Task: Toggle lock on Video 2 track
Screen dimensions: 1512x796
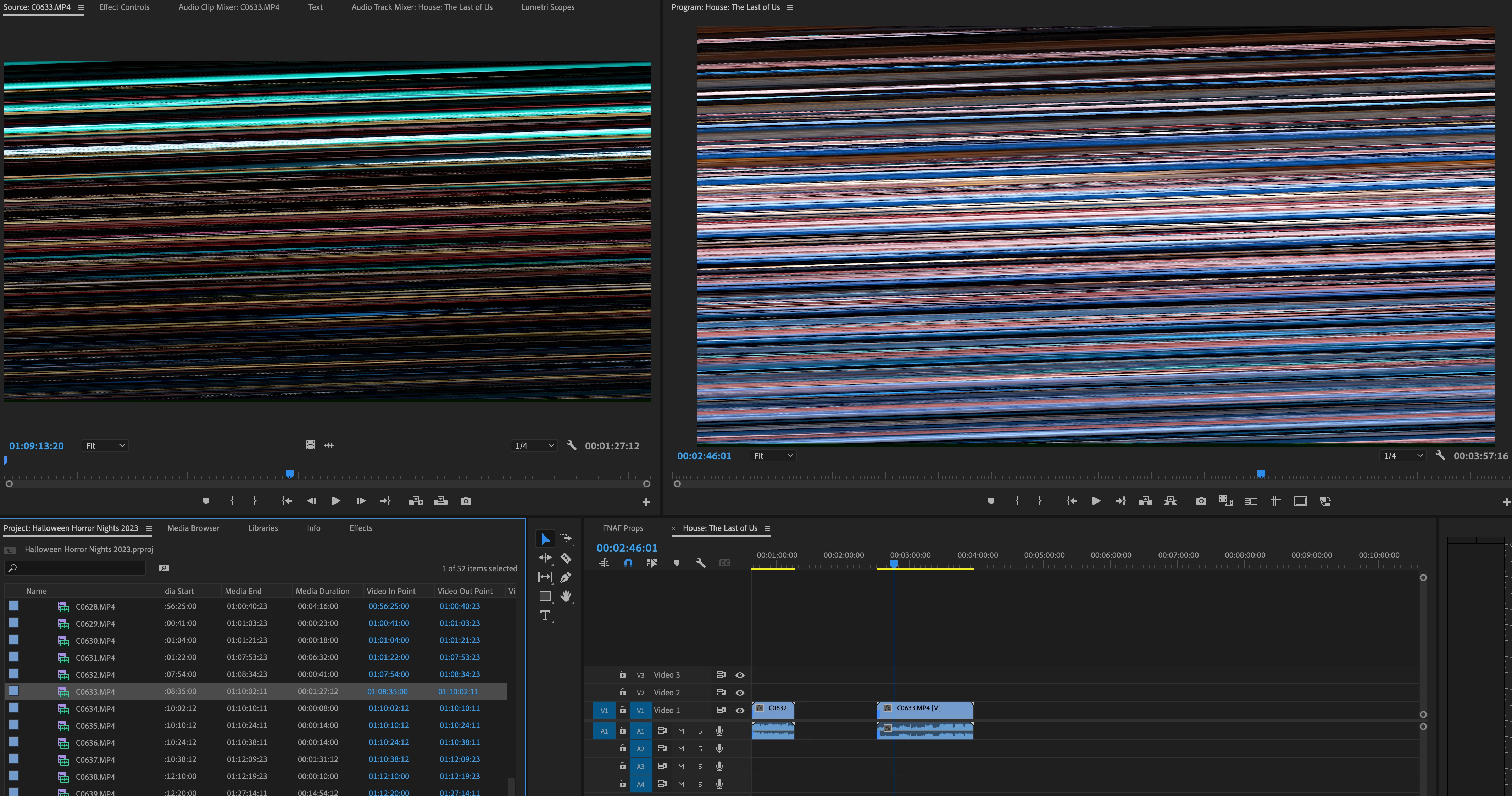Action: pos(622,692)
